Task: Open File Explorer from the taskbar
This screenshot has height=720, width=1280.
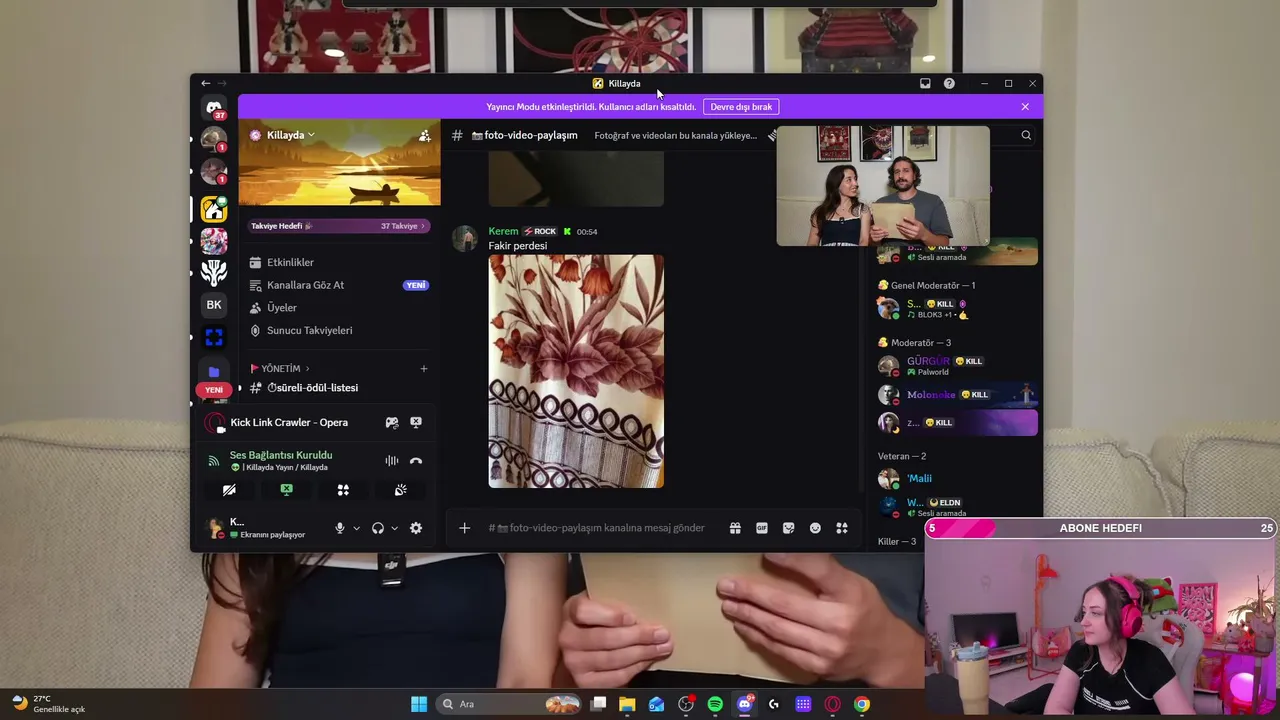Action: [627, 704]
